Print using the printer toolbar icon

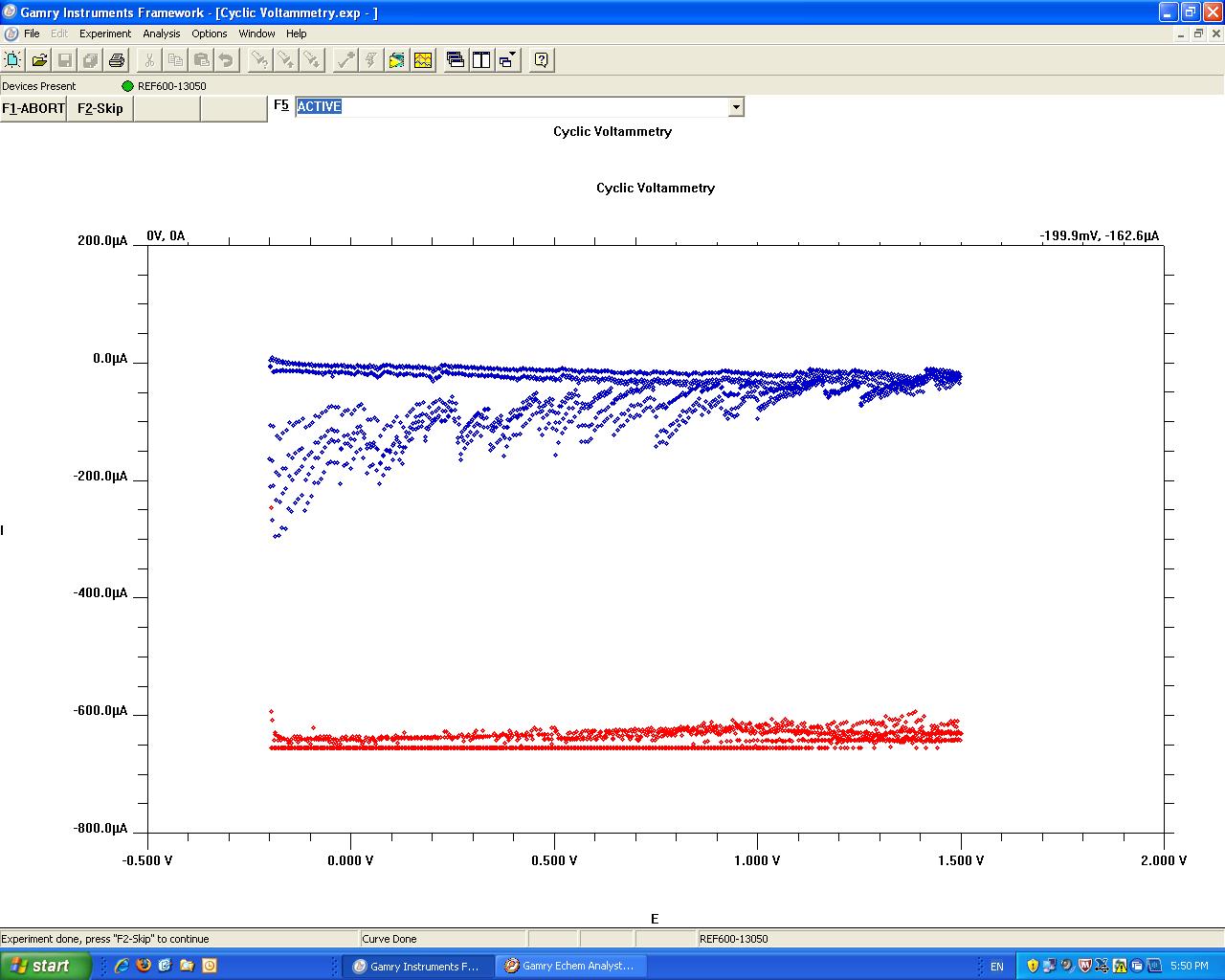pyautogui.click(x=117, y=60)
